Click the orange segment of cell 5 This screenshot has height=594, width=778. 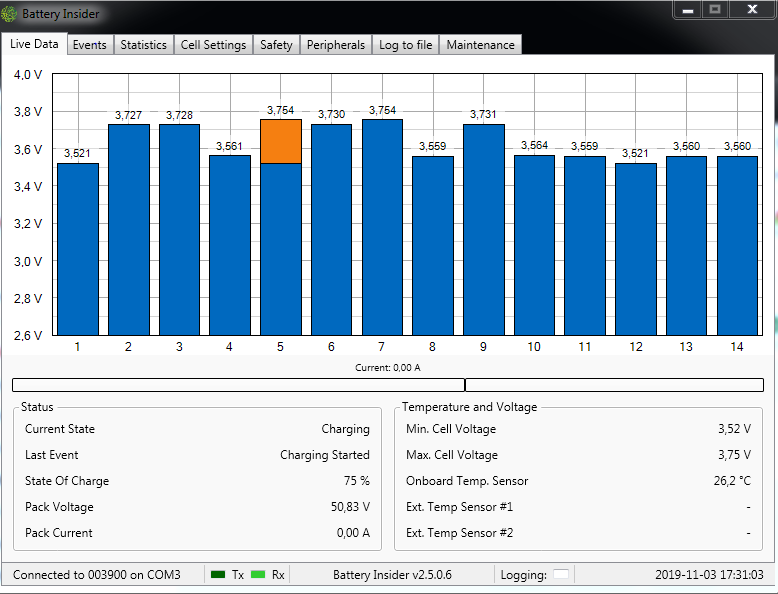pyautogui.click(x=280, y=141)
